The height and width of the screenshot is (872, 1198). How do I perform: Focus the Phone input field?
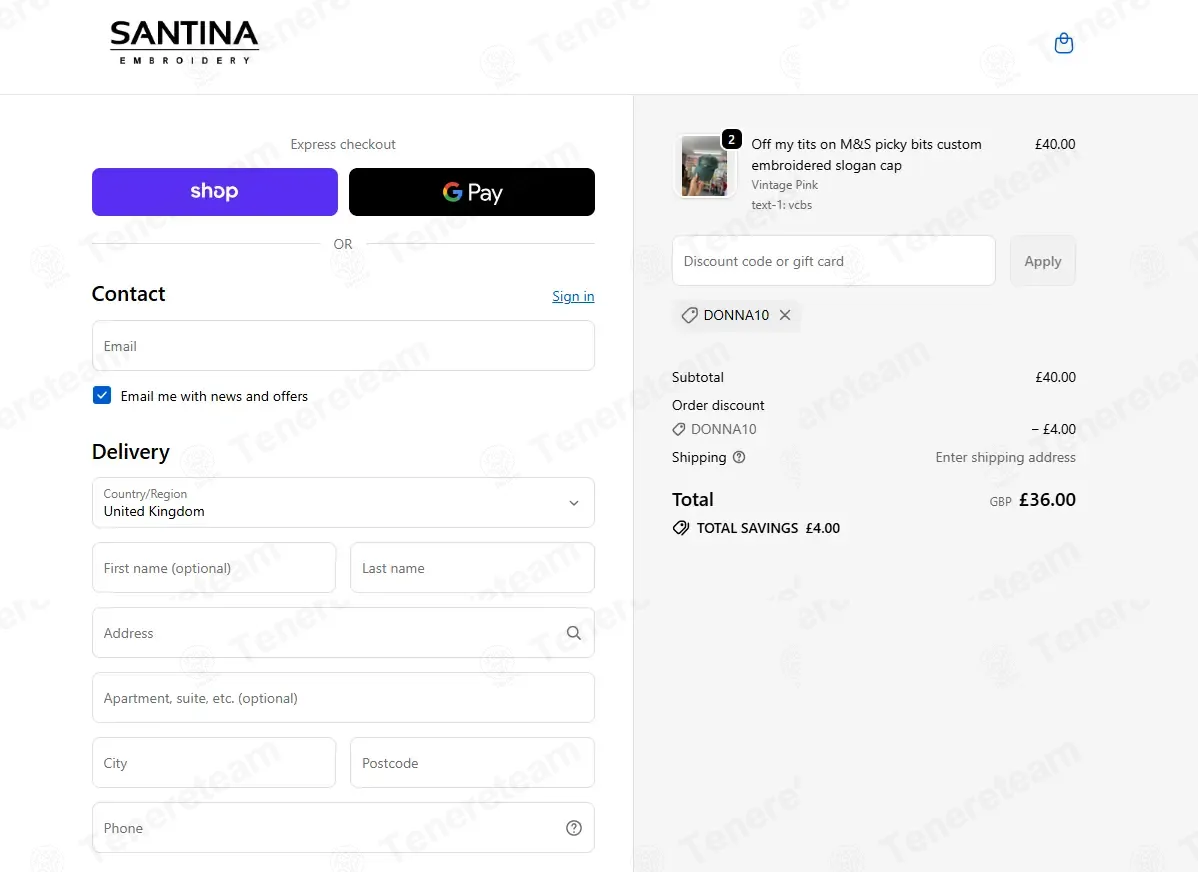click(343, 828)
